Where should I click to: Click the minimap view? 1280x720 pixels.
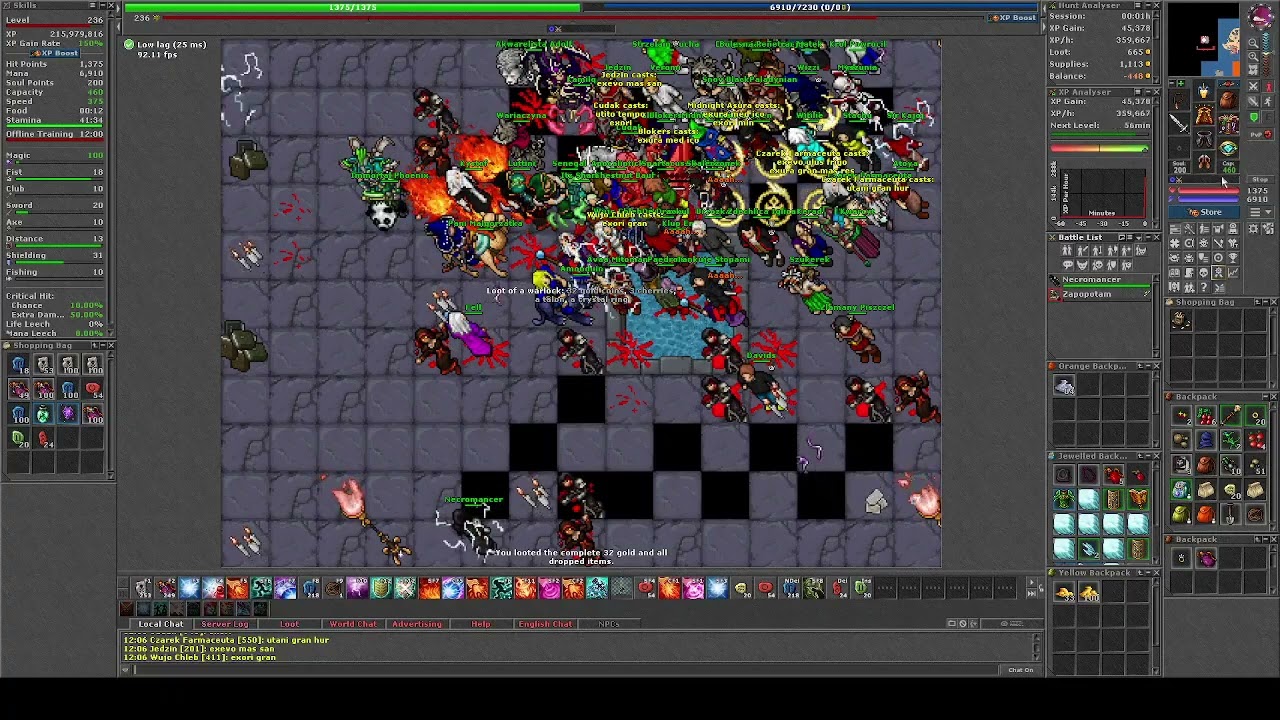(x=1204, y=39)
